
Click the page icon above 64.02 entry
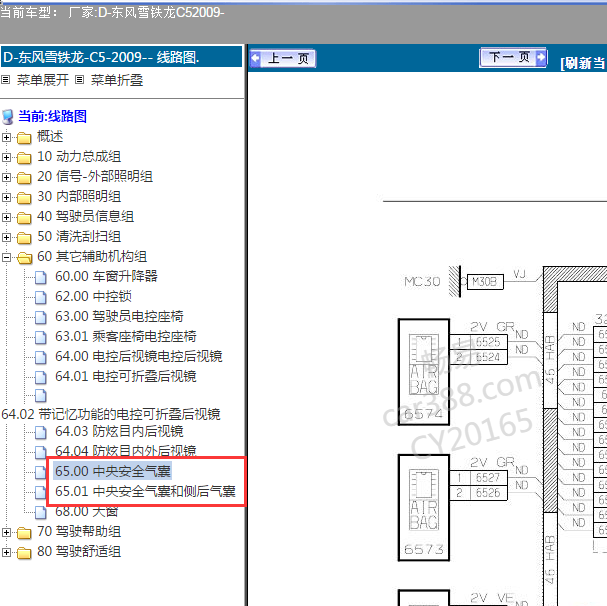click(x=41, y=396)
